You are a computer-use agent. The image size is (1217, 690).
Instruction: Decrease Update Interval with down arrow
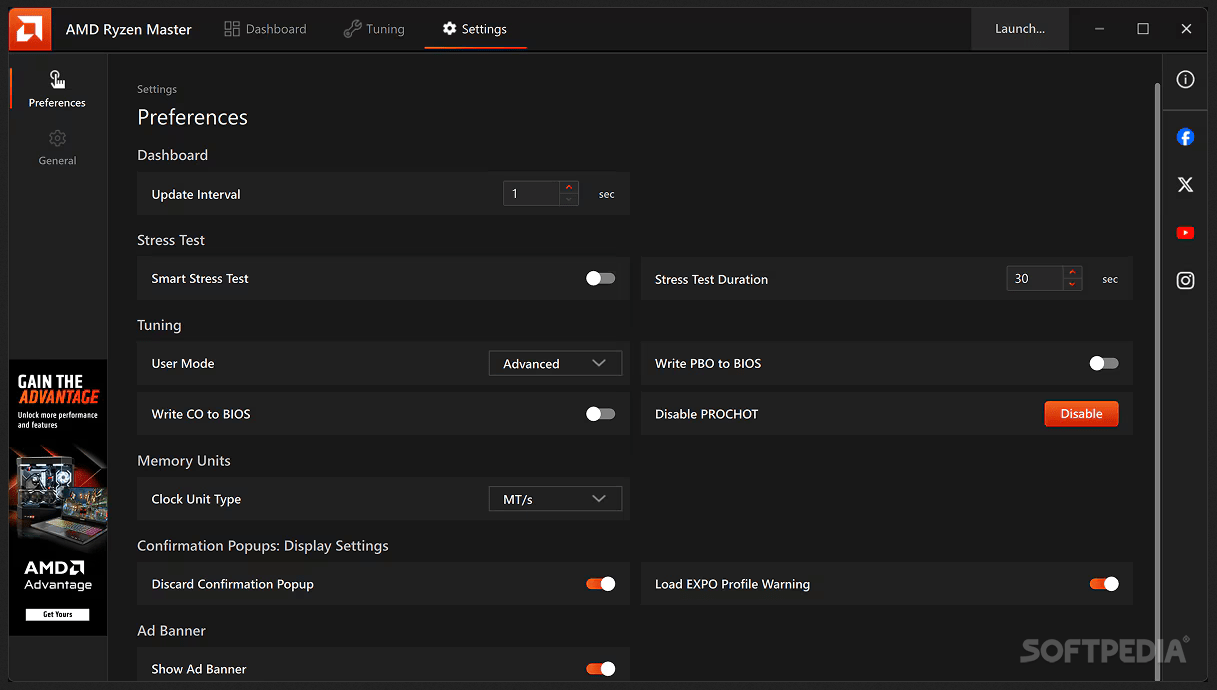tap(569, 200)
